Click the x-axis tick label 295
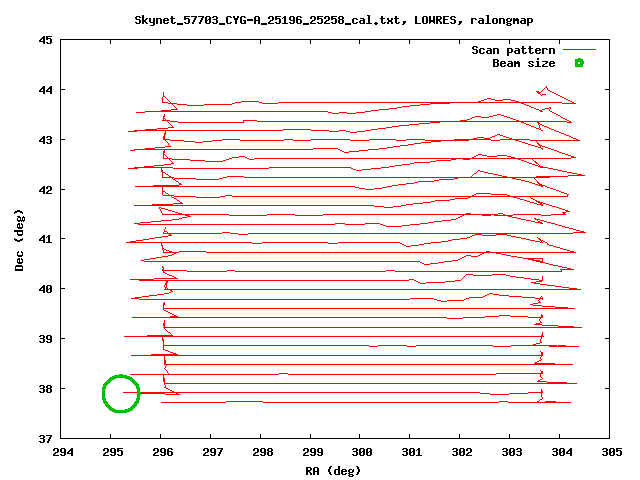Viewport: 640px width, 480px height. tap(113, 452)
